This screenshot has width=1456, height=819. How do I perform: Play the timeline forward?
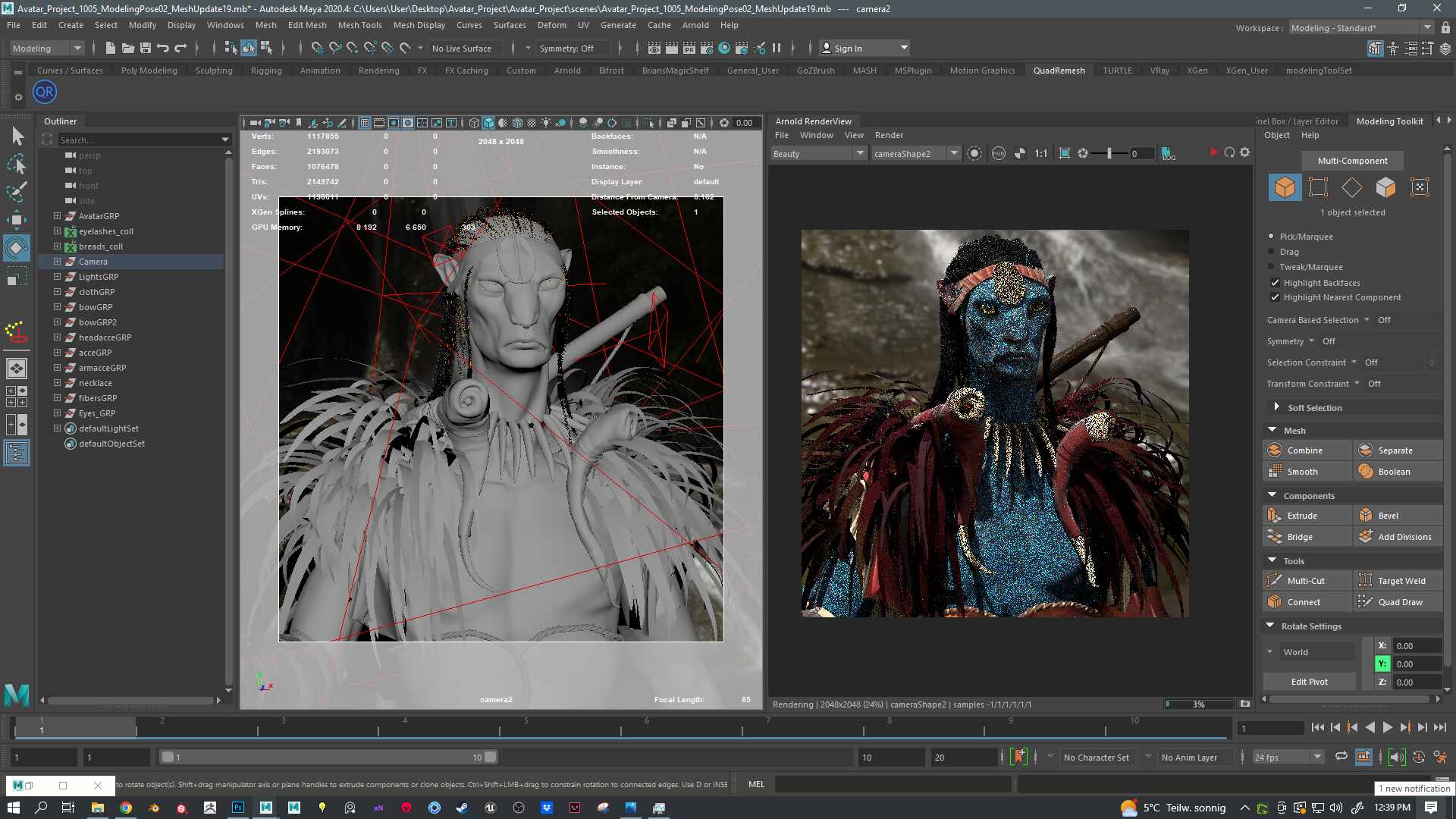[1387, 727]
